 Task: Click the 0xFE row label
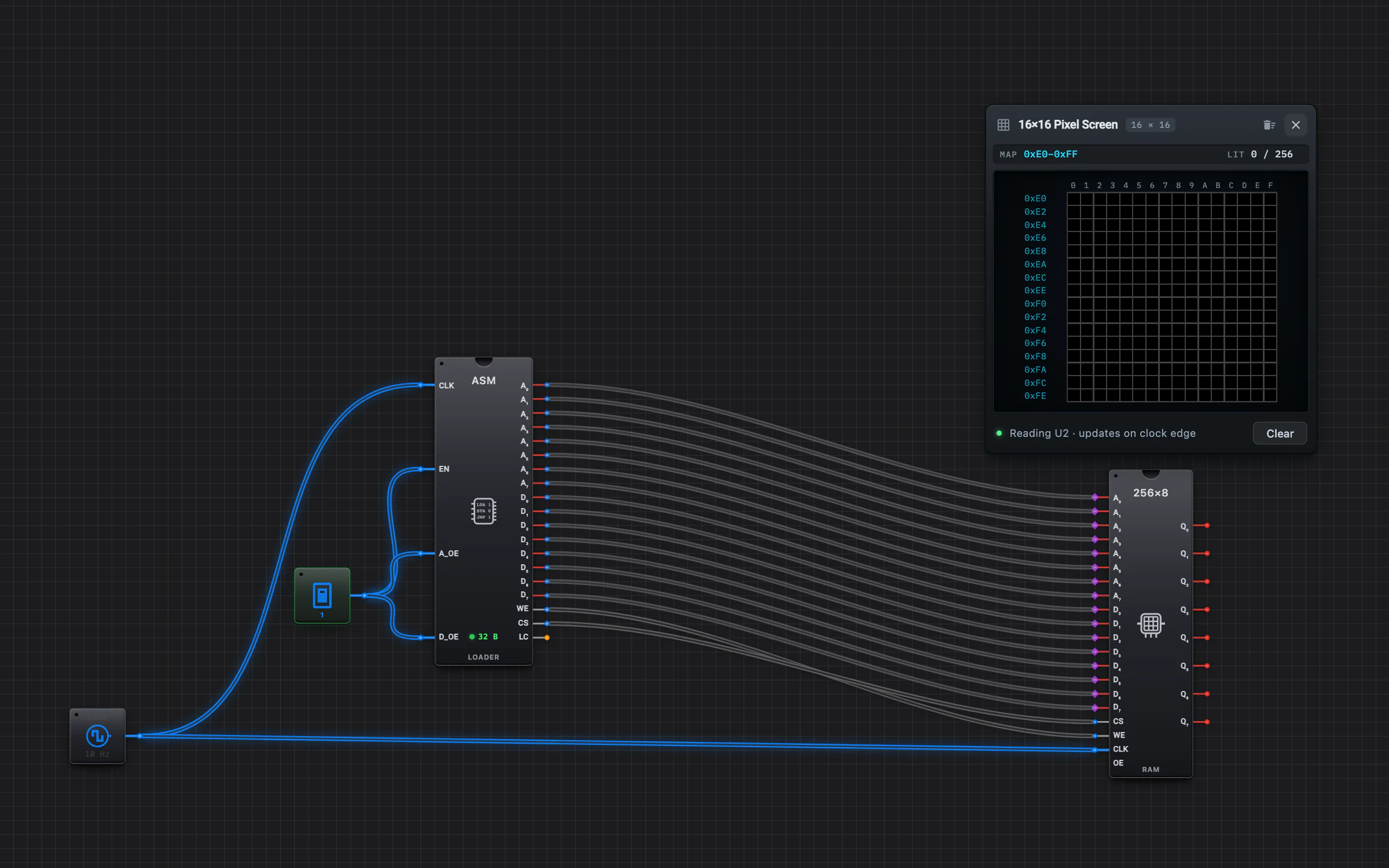coord(1035,396)
